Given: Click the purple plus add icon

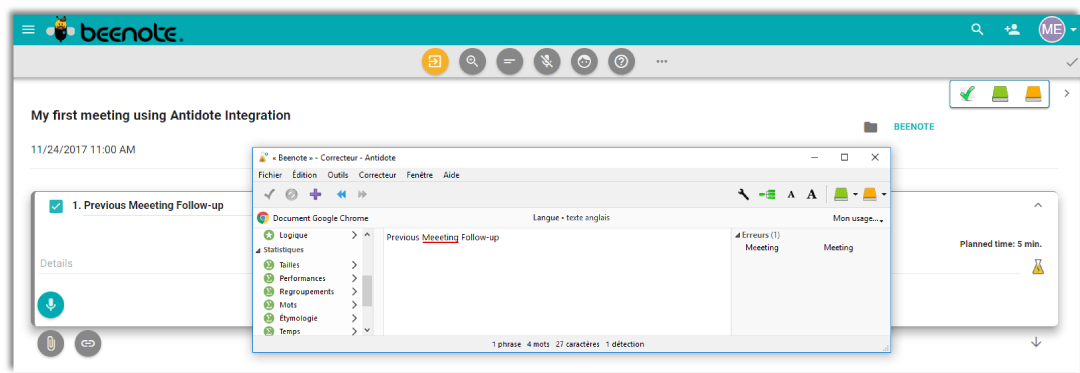Looking at the screenshot, I should (x=315, y=195).
